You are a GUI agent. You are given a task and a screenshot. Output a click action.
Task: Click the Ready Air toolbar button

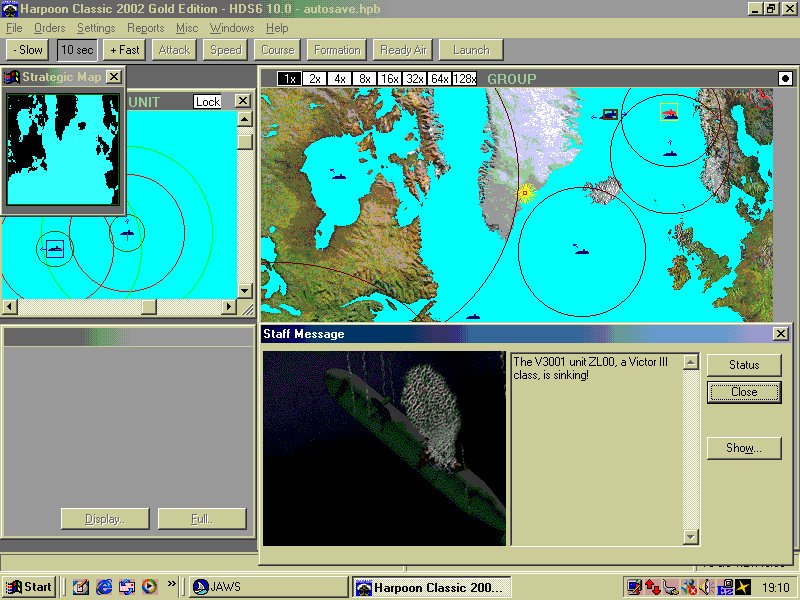[x=403, y=50]
